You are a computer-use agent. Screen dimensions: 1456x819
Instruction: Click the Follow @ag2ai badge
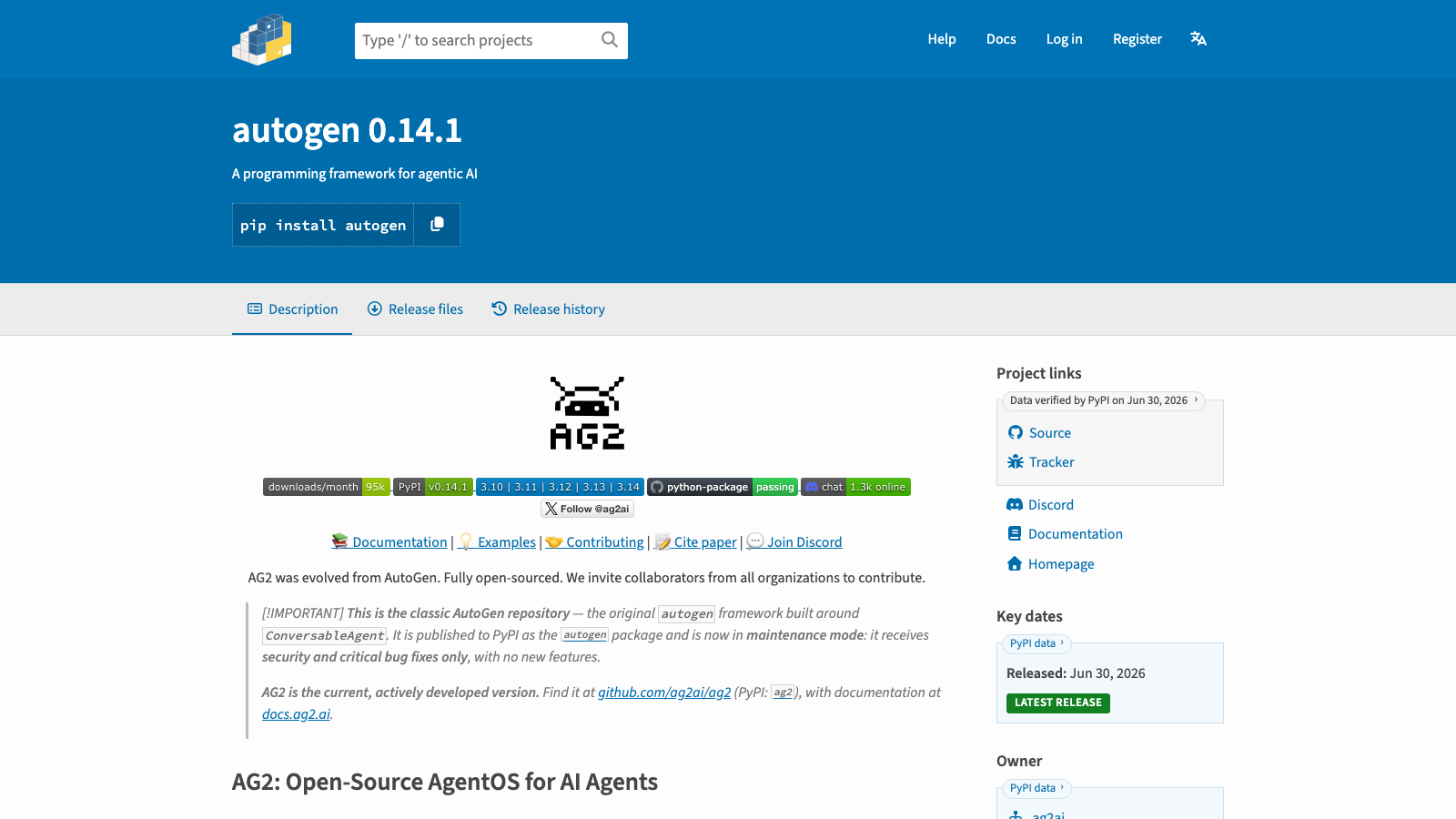pos(587,509)
